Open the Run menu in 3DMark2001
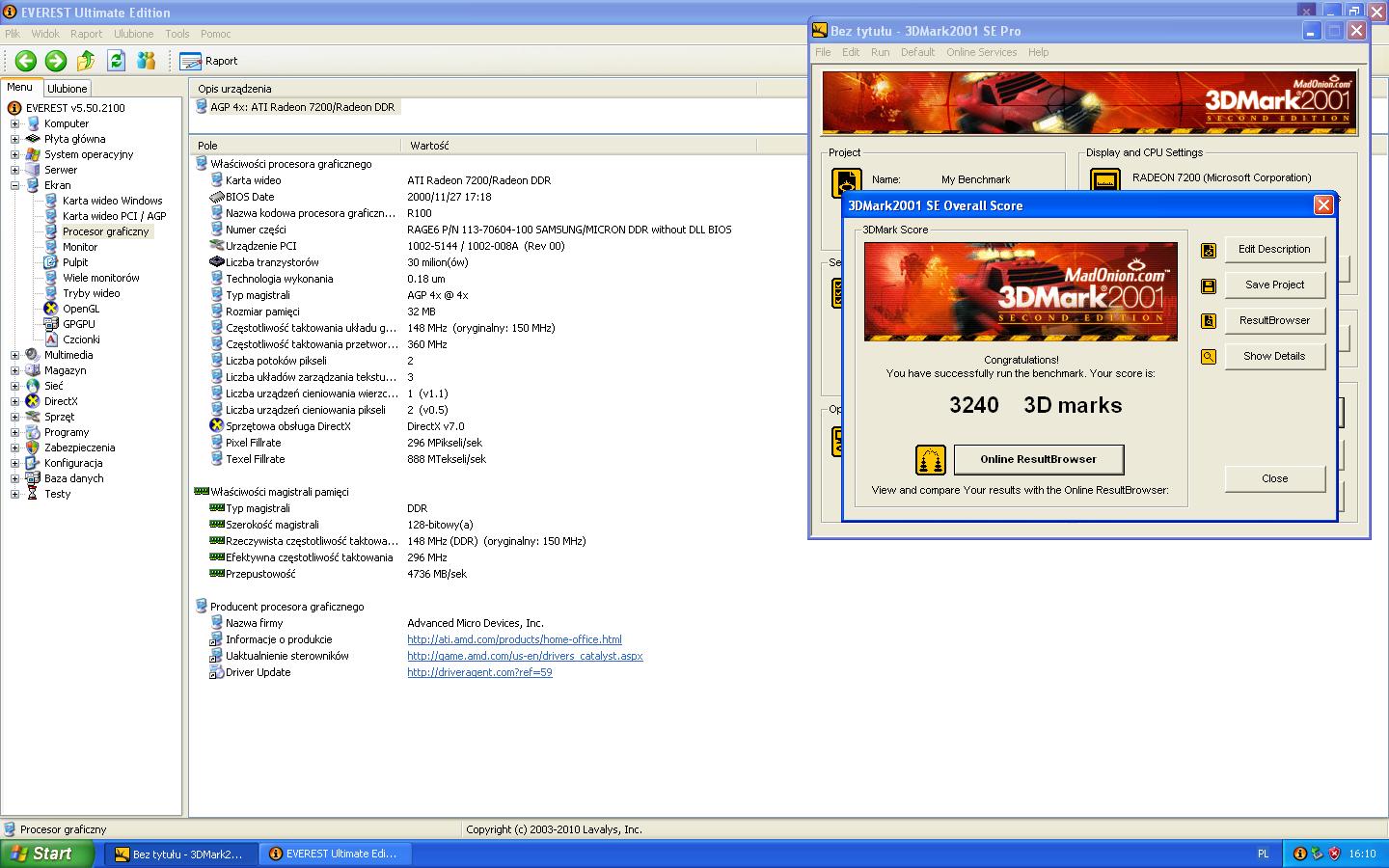The height and width of the screenshot is (868, 1389). coord(879,52)
